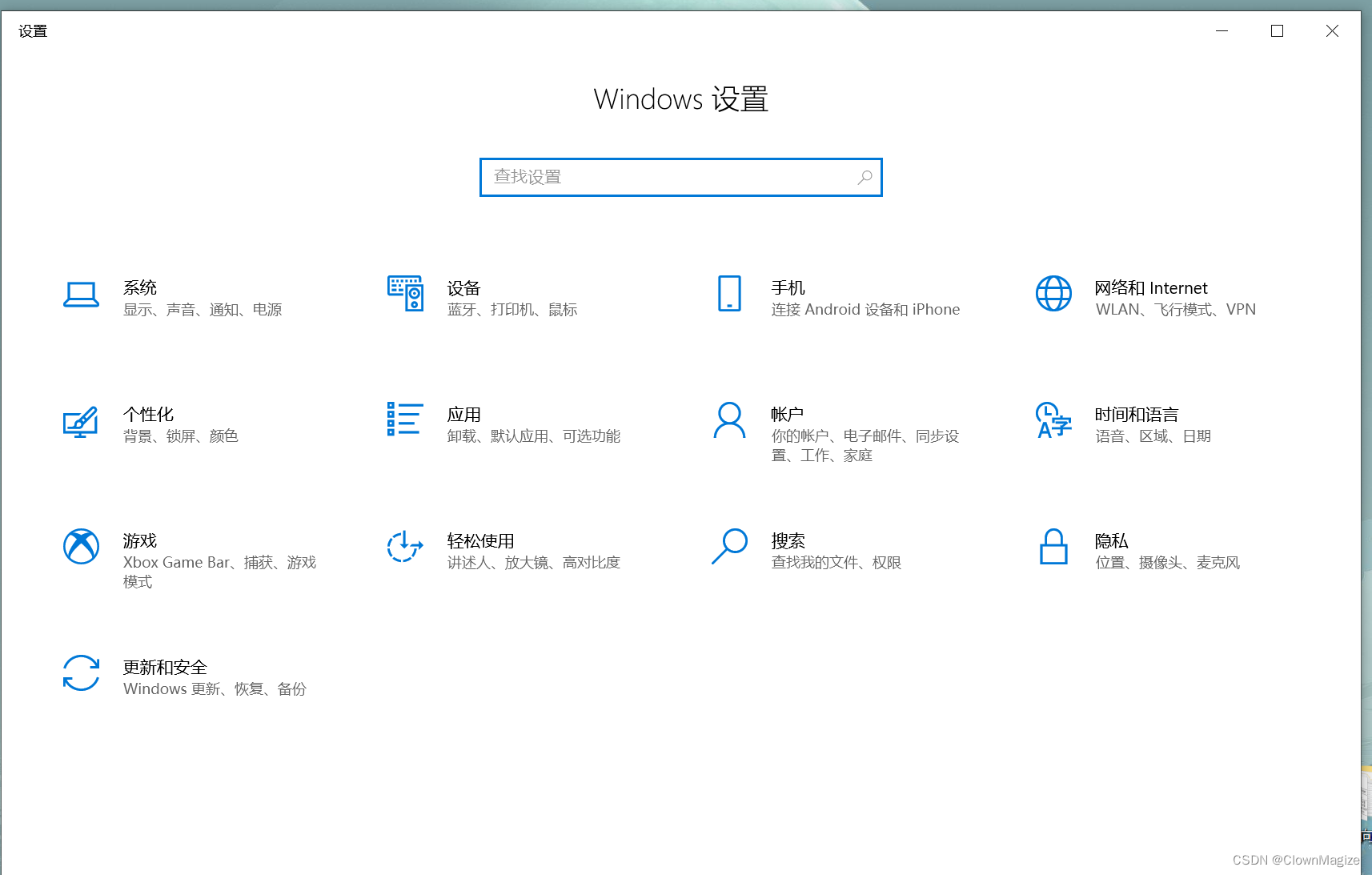Click the magnifier icon in search box
The height and width of the screenshot is (875, 1372).
tap(865, 177)
